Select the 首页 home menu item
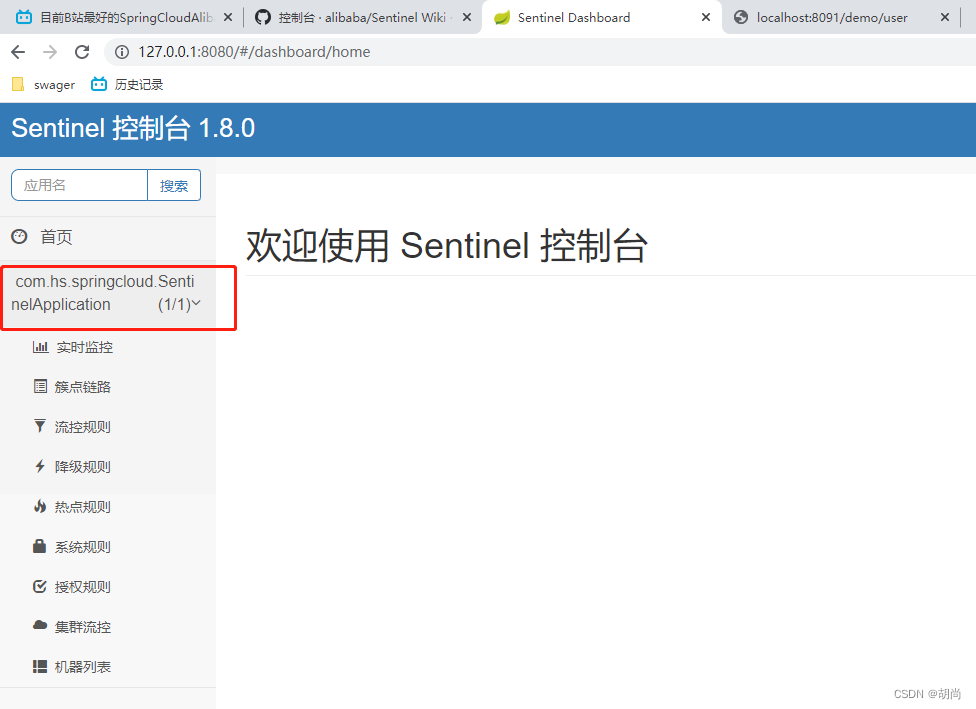 pos(56,237)
